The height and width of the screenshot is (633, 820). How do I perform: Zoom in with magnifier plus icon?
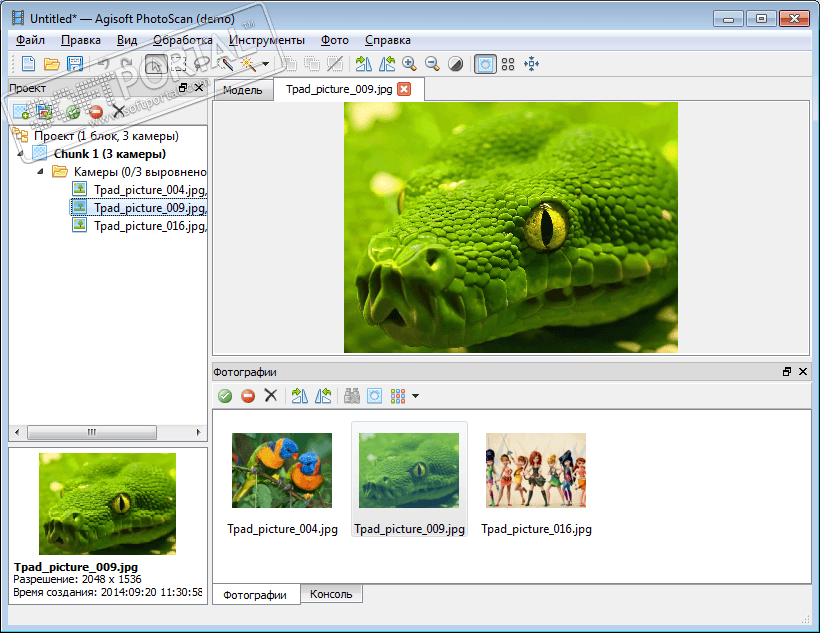pos(409,64)
